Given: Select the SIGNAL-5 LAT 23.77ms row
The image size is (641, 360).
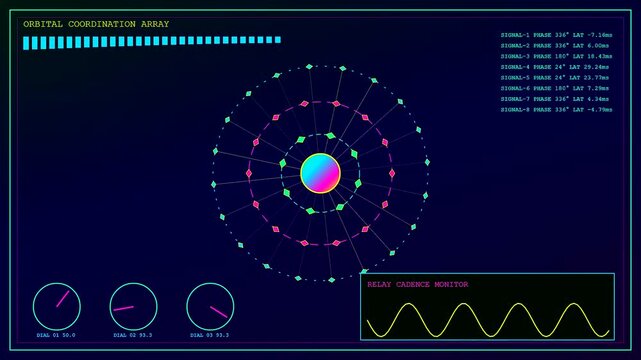Looking at the screenshot, I should pyautogui.click(x=555, y=78).
